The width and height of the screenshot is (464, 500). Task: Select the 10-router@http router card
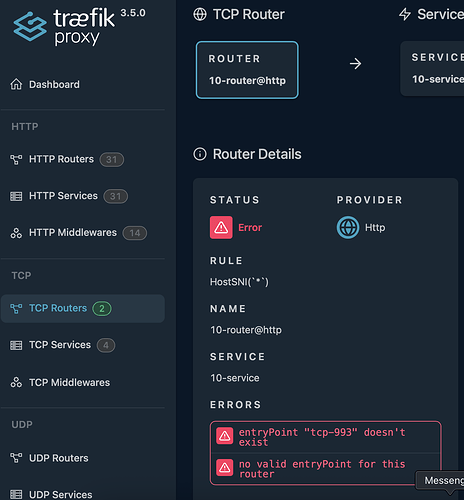click(247, 70)
